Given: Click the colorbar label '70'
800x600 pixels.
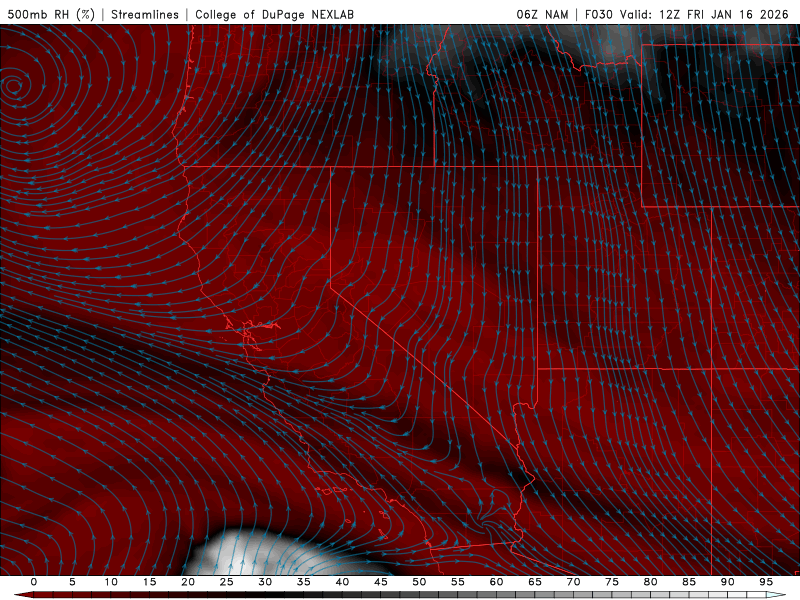Looking at the screenshot, I should (x=573, y=582).
